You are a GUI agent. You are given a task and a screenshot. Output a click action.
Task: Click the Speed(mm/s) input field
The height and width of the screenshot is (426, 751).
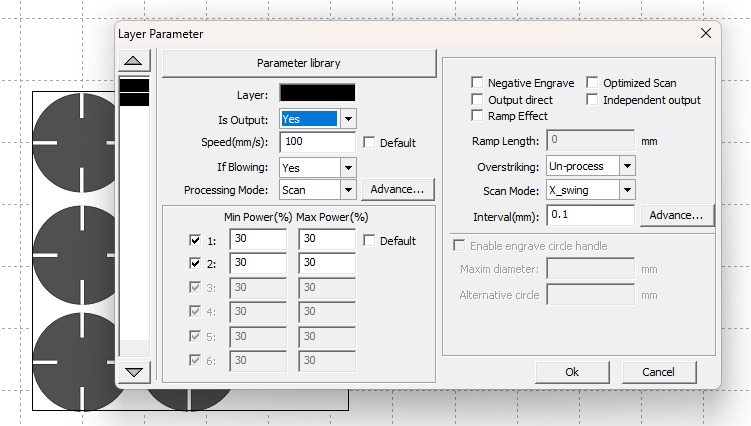[x=318, y=142]
